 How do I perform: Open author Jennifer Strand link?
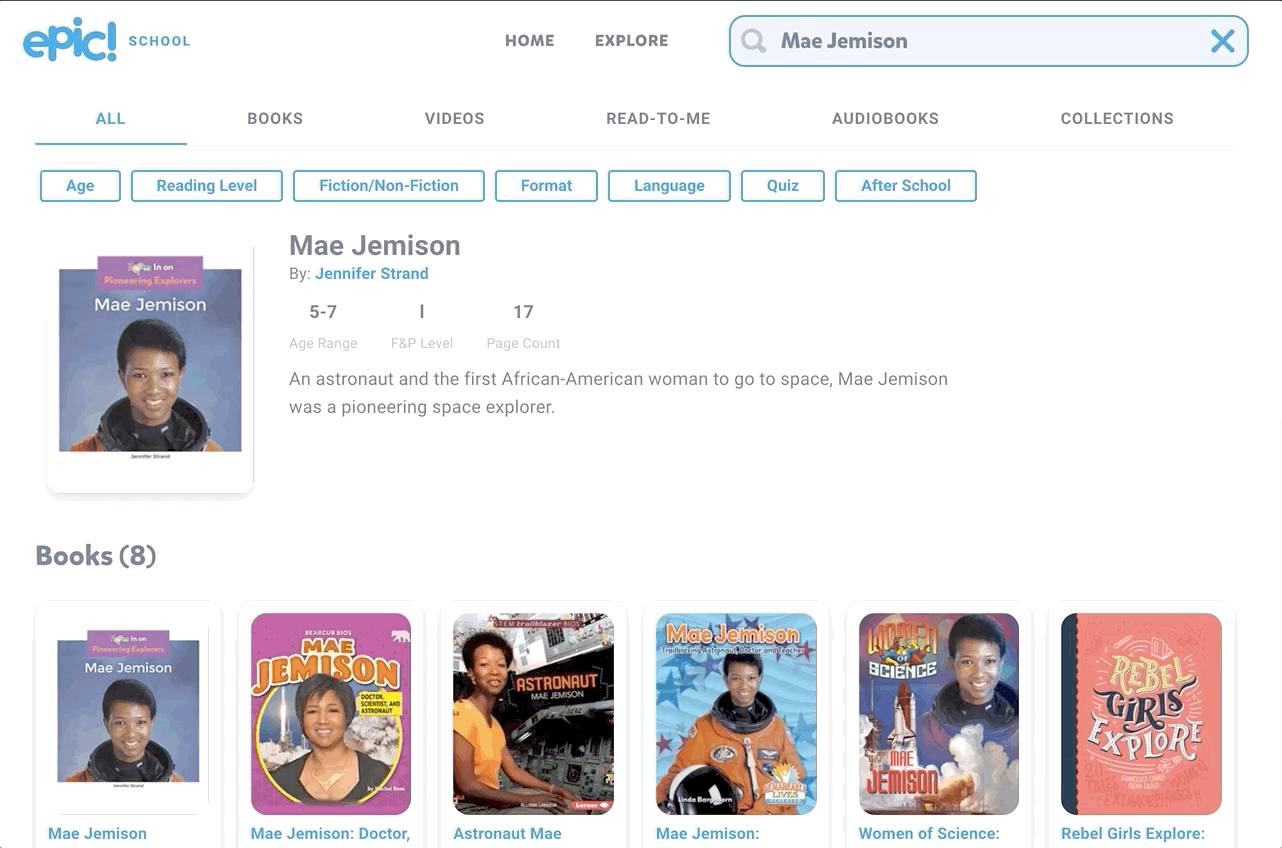372,273
